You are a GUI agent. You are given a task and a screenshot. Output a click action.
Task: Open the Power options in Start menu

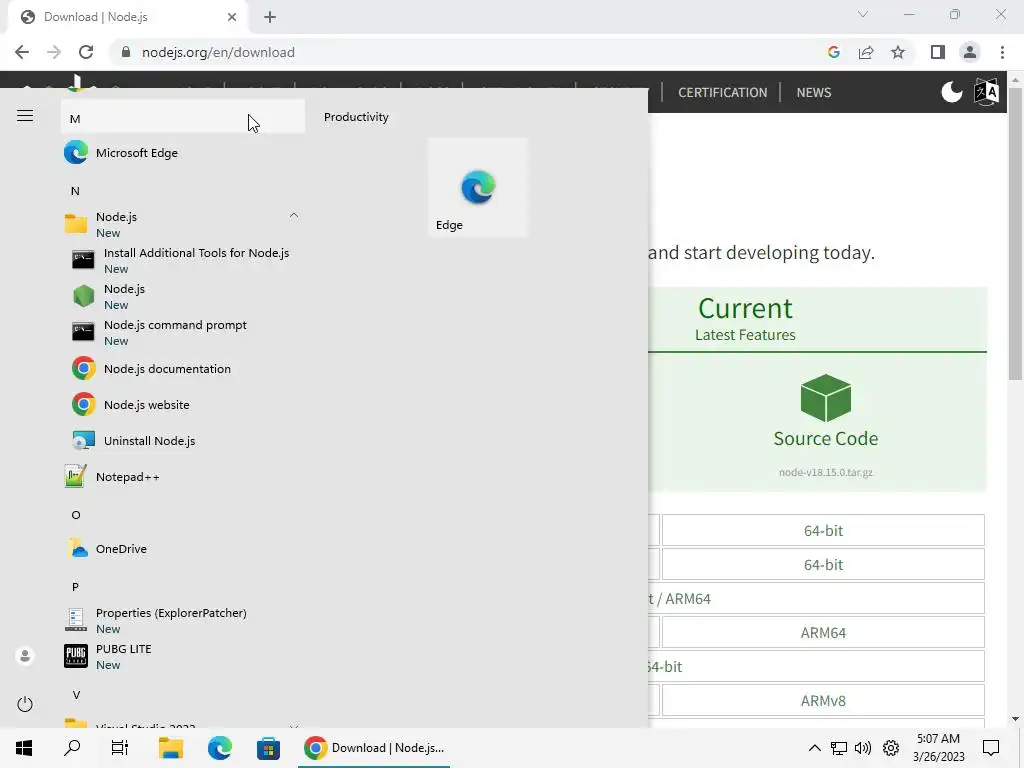click(25, 704)
